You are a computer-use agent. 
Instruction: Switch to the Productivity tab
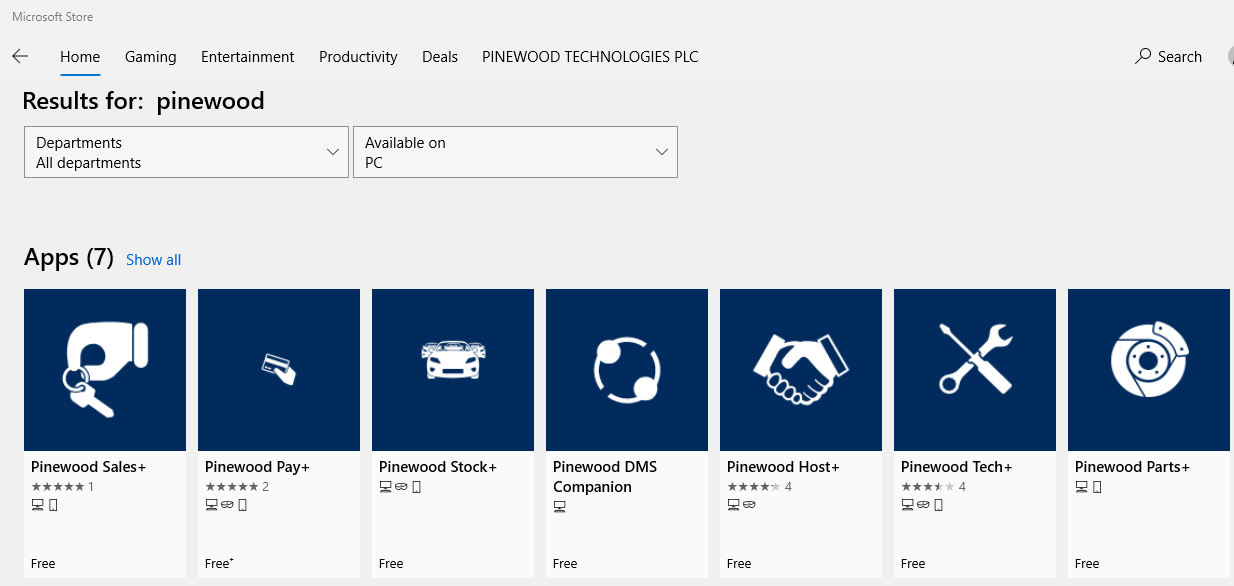tap(357, 57)
